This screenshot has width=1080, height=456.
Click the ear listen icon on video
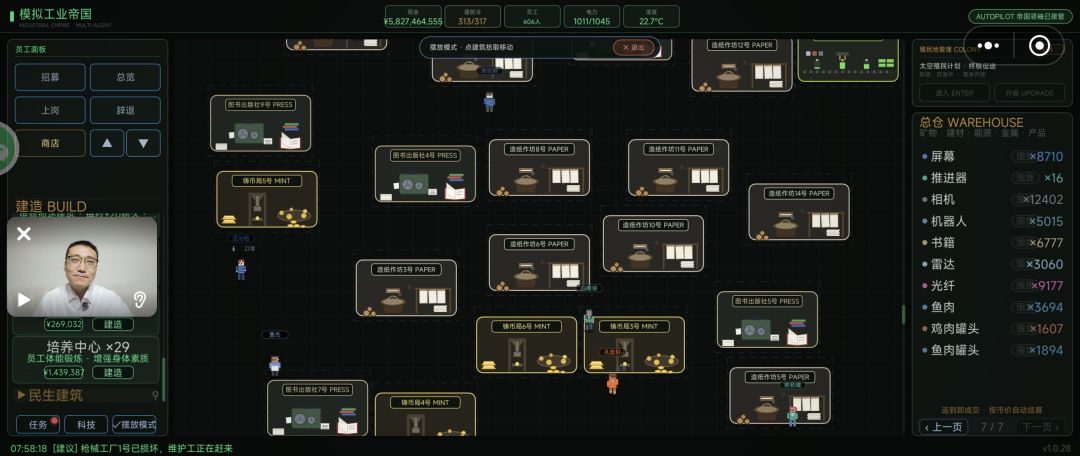point(140,300)
